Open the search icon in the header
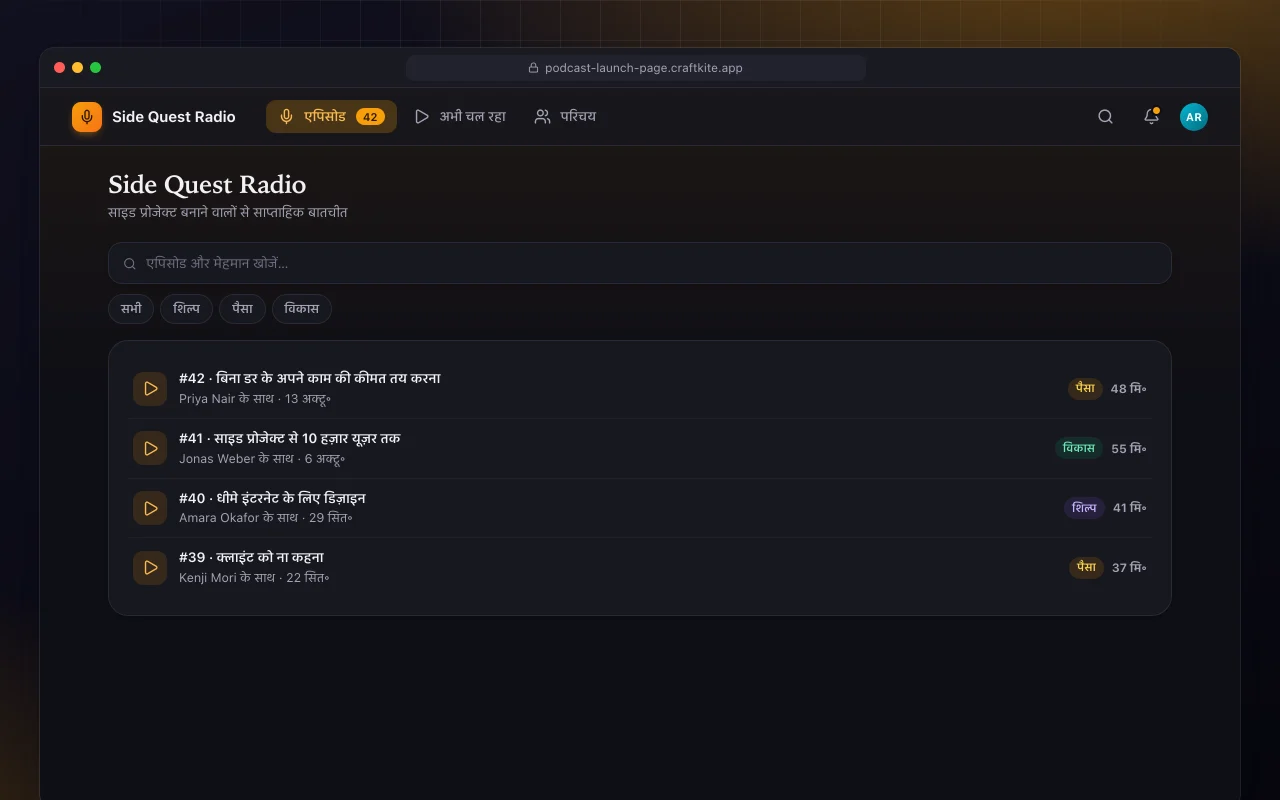This screenshot has width=1280, height=800. 1105,117
